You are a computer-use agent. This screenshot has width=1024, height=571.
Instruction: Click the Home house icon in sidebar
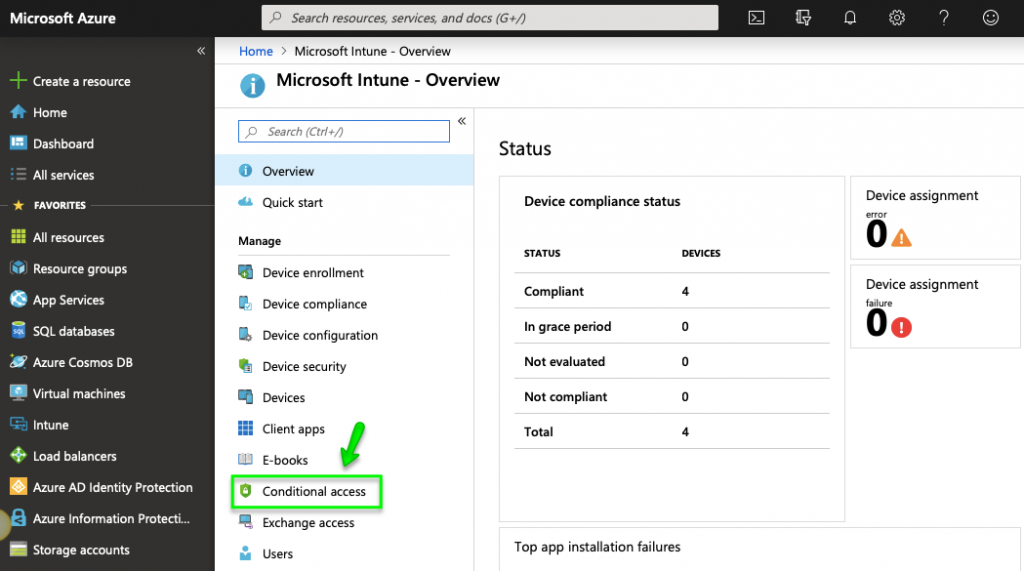point(18,112)
